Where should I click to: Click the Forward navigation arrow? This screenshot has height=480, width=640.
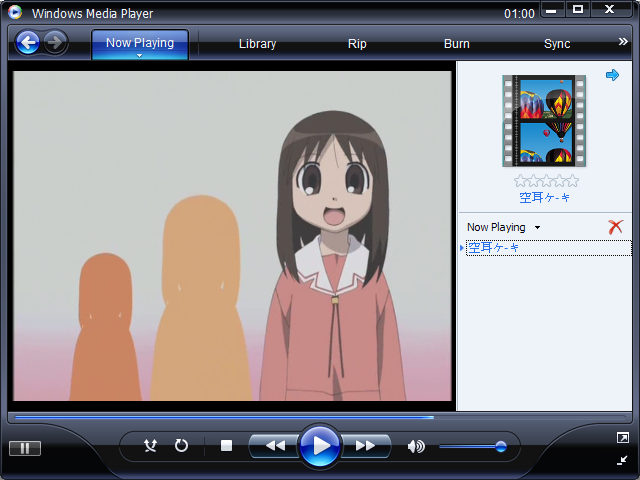pyautogui.click(x=55, y=42)
